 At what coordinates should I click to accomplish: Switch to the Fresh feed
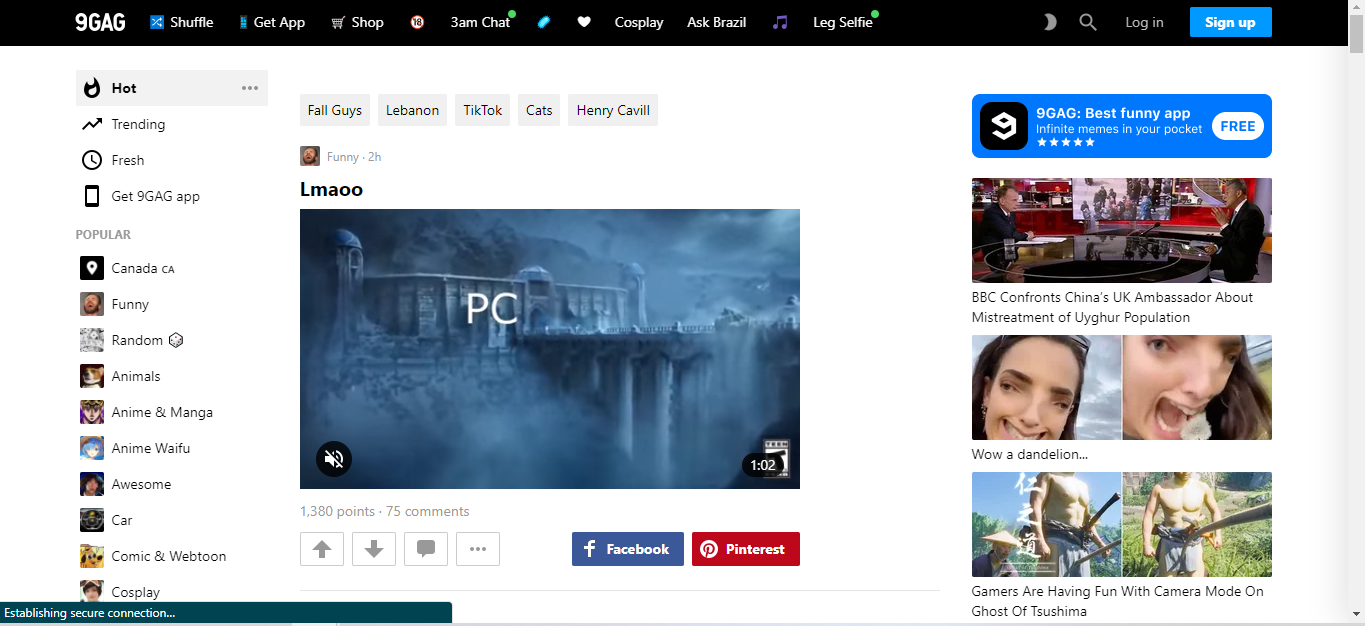172,160
